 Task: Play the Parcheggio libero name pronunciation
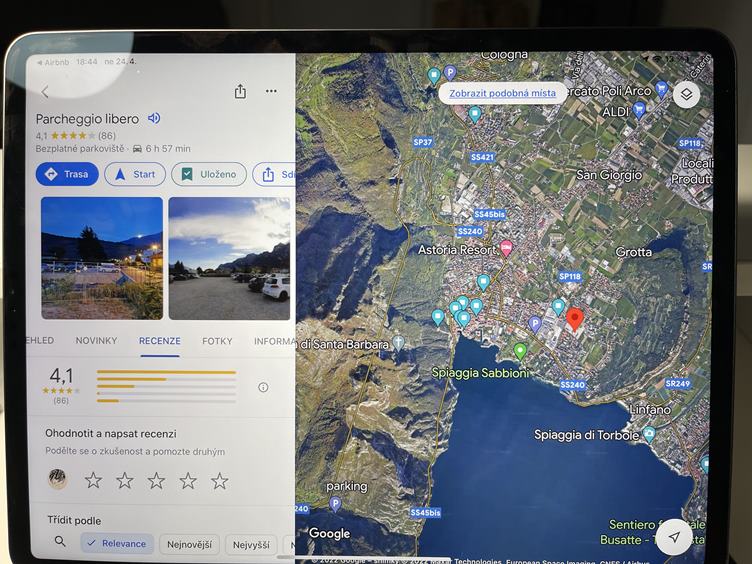pyautogui.click(x=154, y=118)
